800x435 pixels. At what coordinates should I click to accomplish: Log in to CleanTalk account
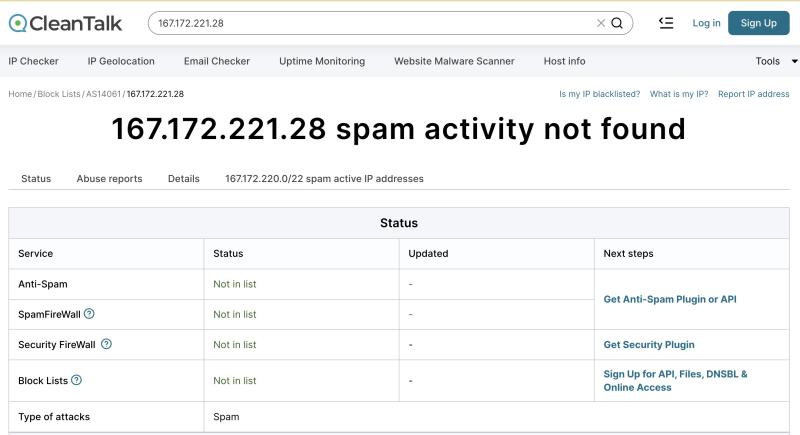(706, 23)
